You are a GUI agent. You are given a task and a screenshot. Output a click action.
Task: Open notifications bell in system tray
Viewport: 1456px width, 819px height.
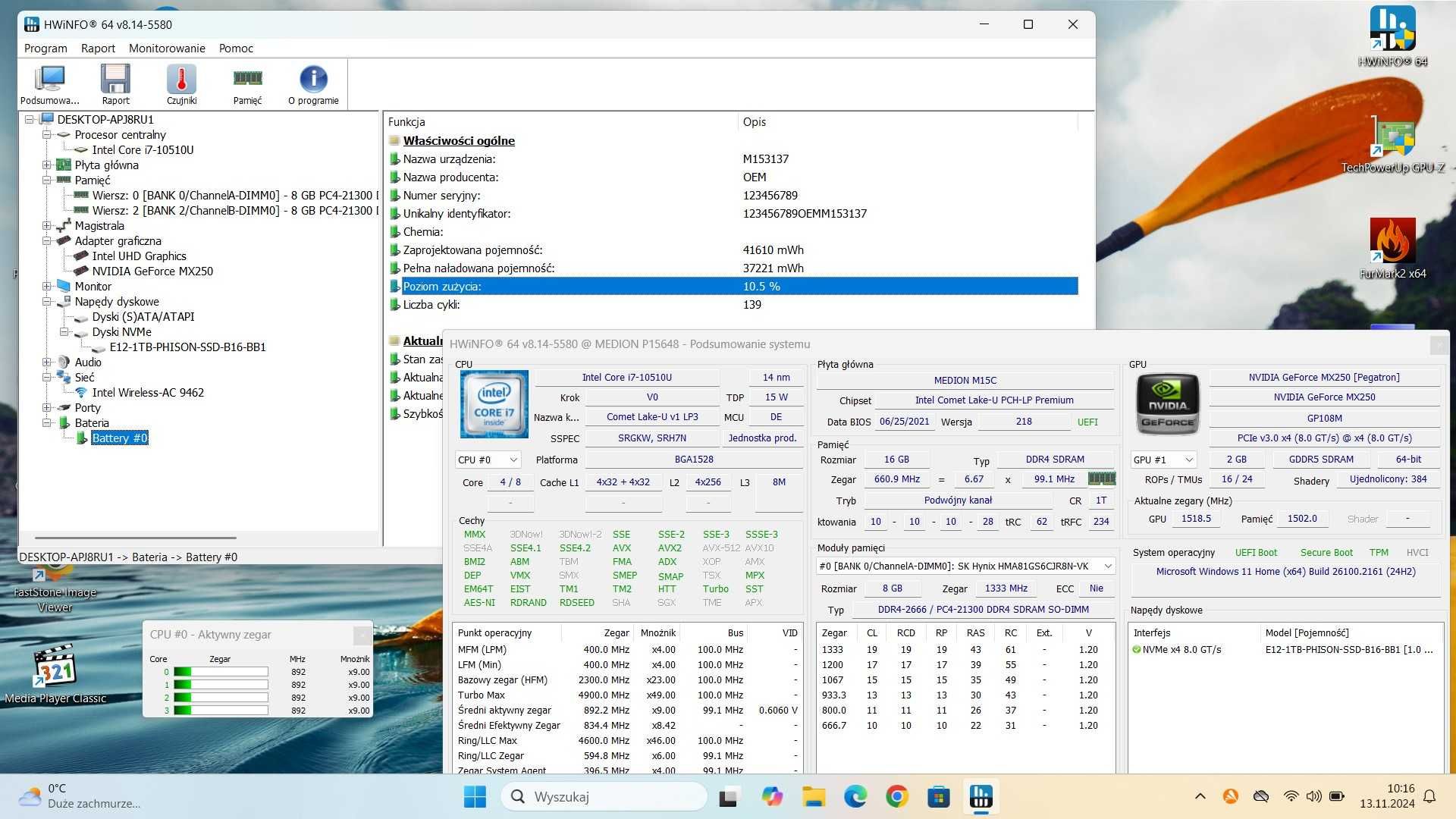(1429, 796)
